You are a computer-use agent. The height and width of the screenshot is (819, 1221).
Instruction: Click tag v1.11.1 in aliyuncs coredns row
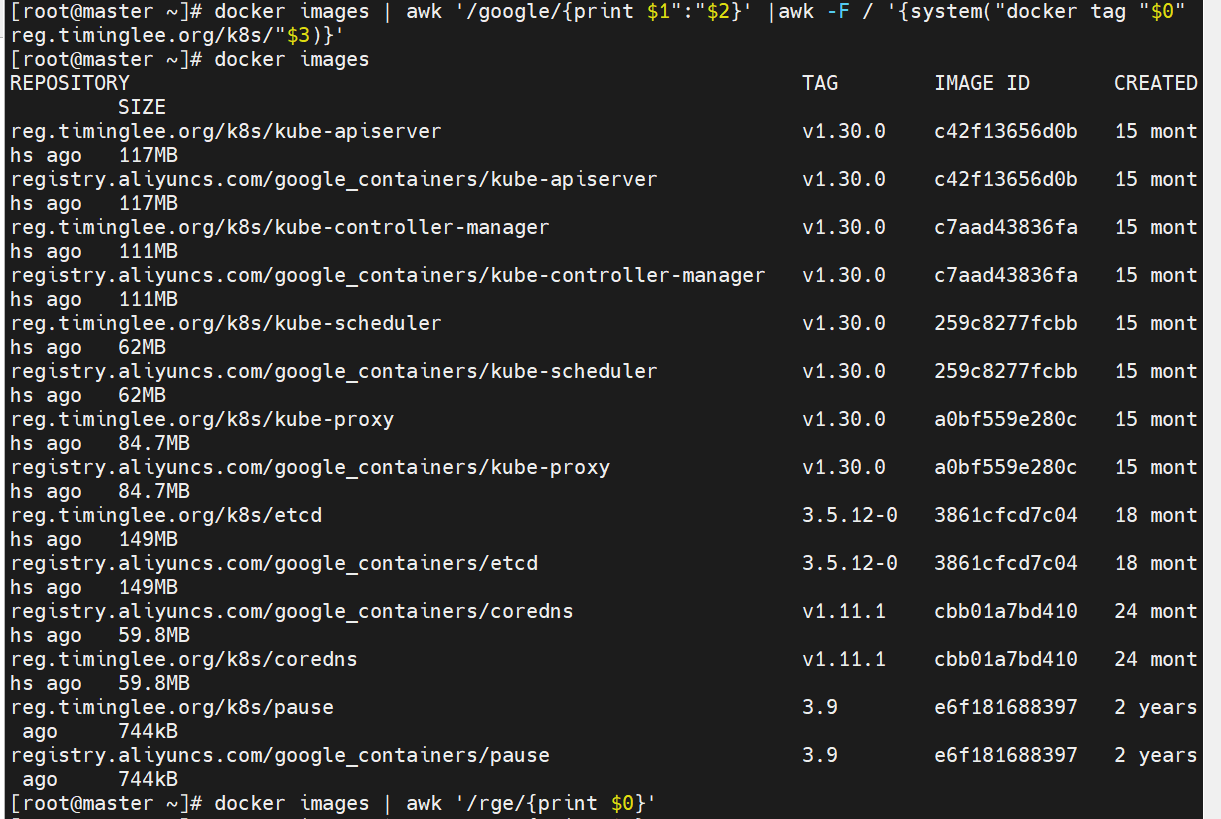tap(844, 611)
